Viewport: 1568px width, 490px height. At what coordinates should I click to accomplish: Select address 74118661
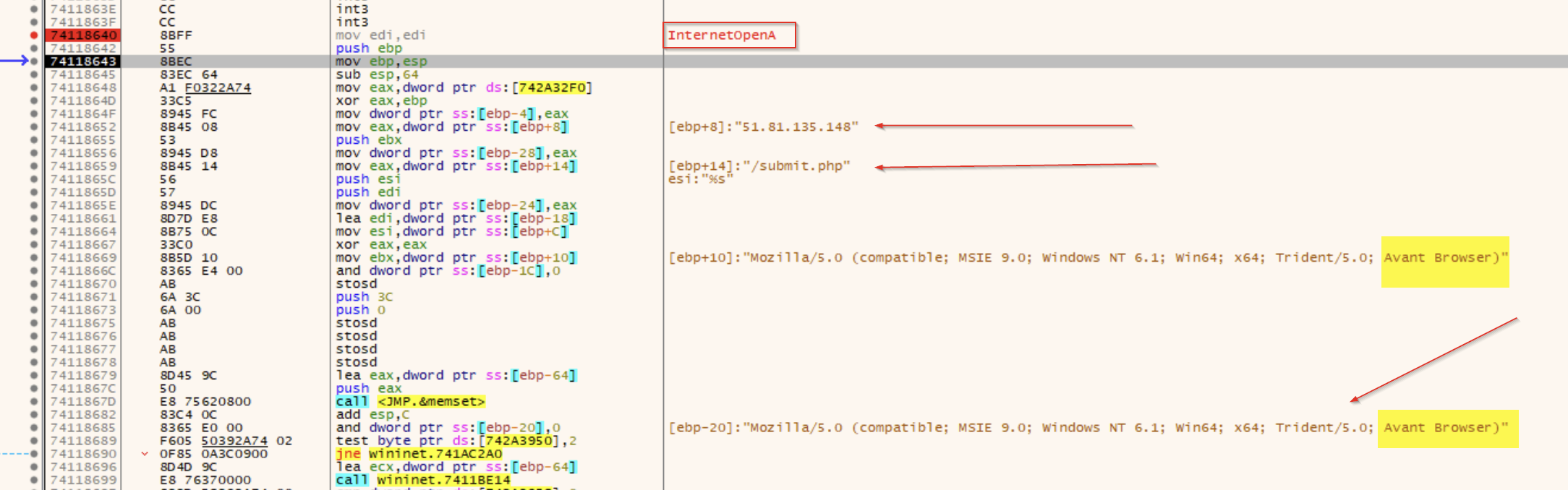83,218
